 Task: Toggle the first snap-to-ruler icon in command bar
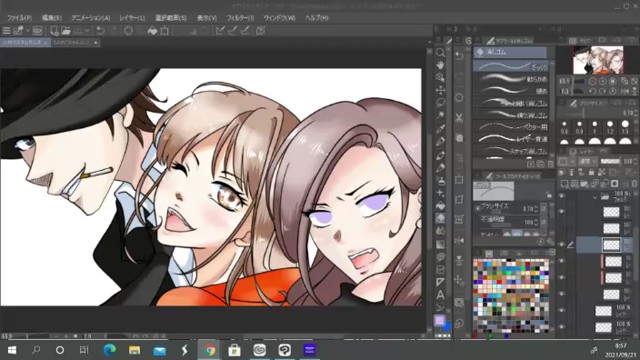220,31
